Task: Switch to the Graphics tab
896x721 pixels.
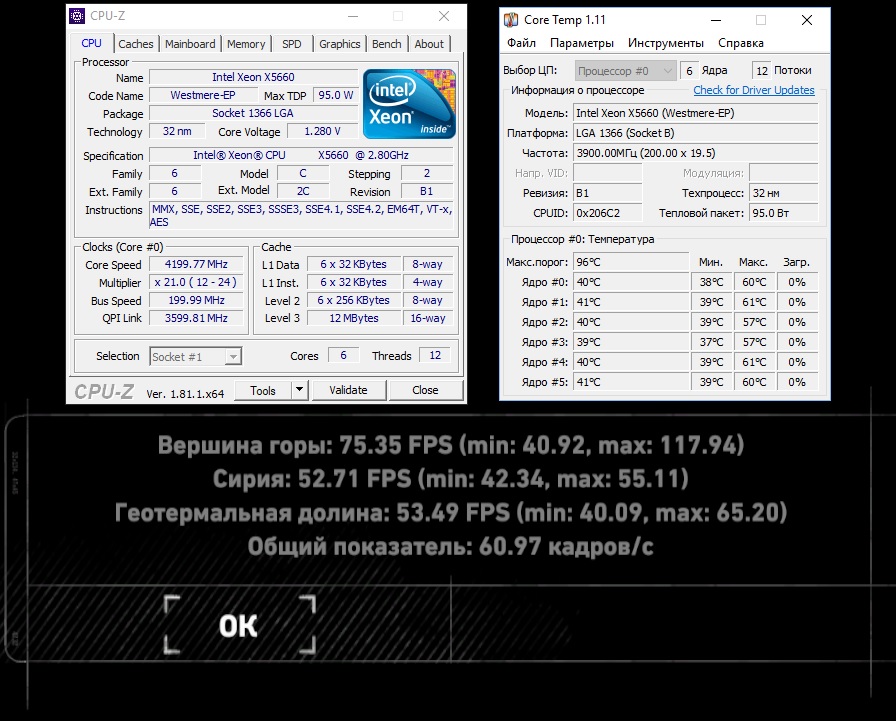Action: (339, 44)
